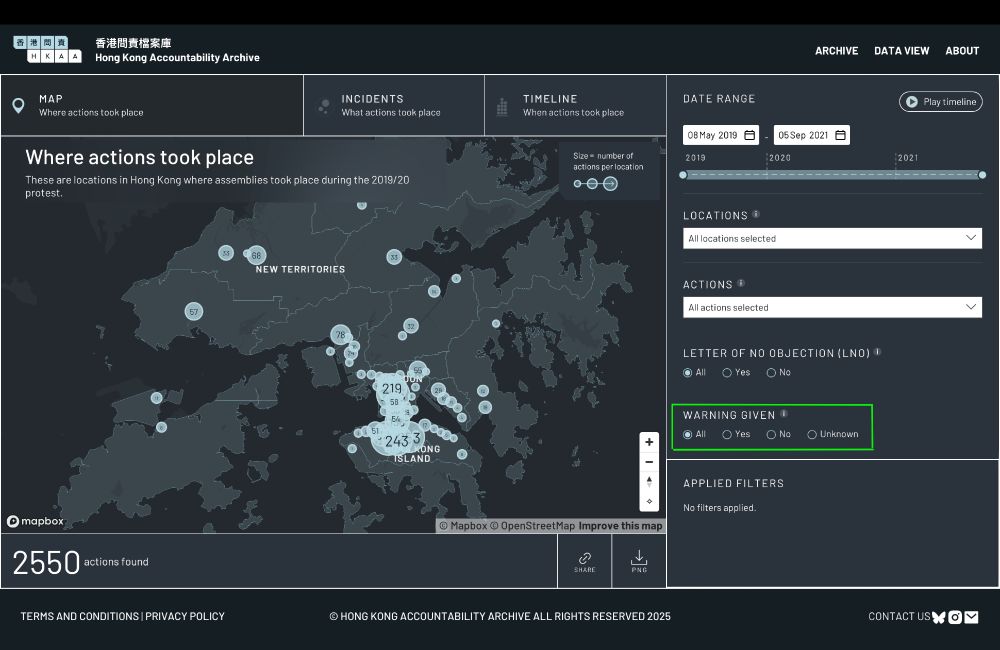Switch to the MAP tab

pyautogui.click(x=152, y=105)
